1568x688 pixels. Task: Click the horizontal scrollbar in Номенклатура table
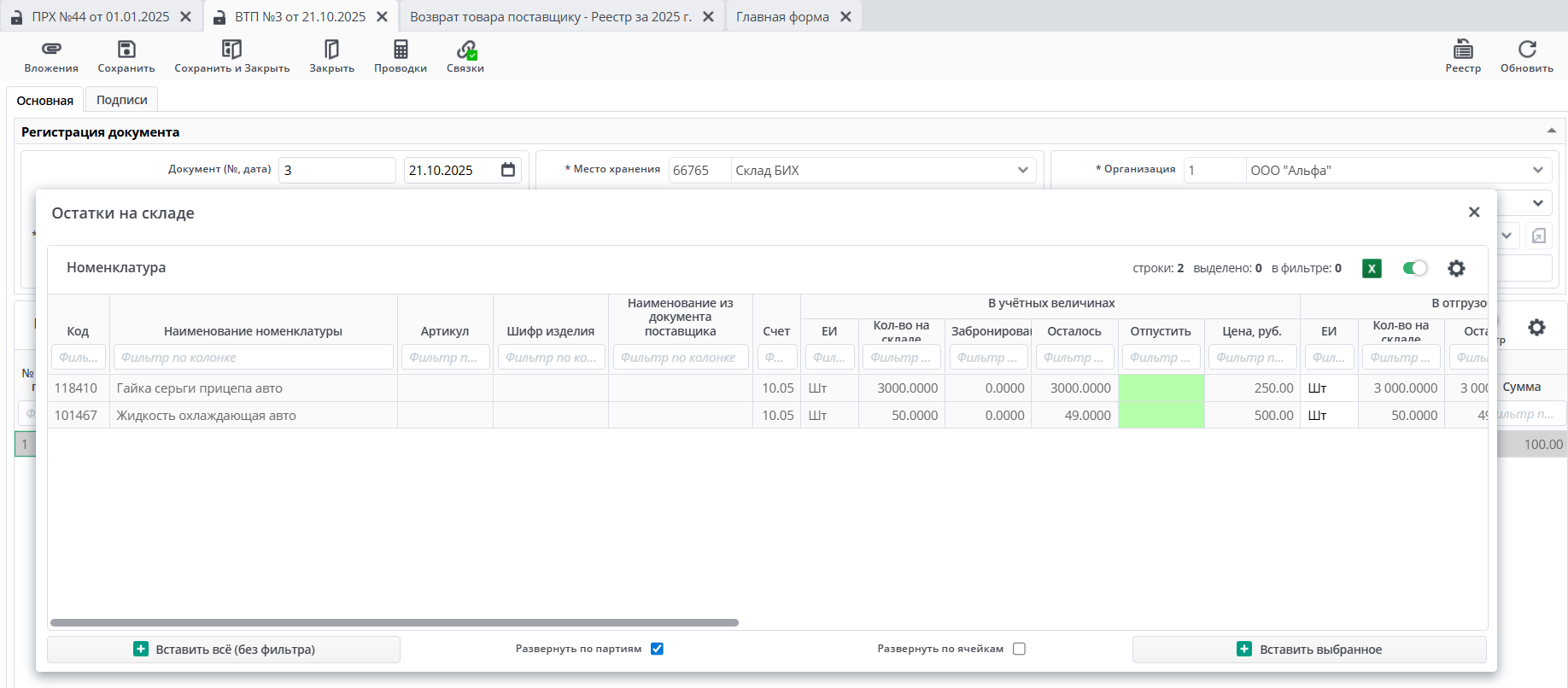coord(394,623)
